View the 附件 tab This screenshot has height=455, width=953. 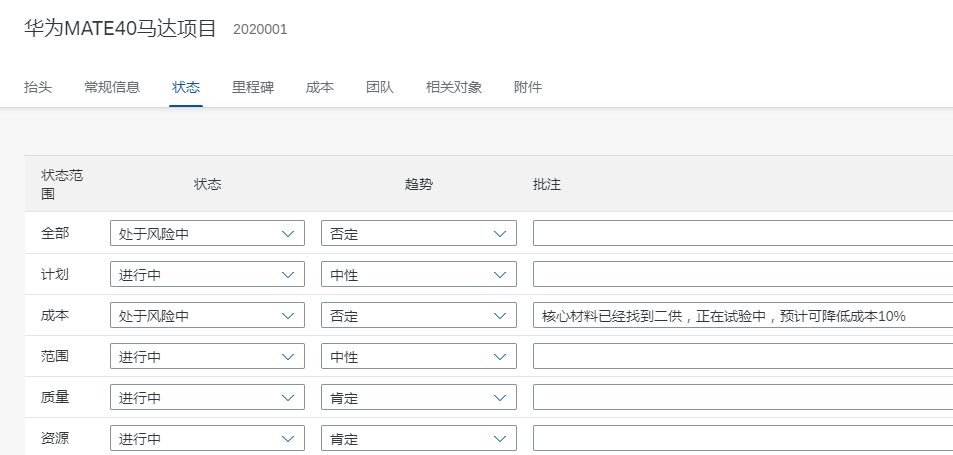click(528, 87)
